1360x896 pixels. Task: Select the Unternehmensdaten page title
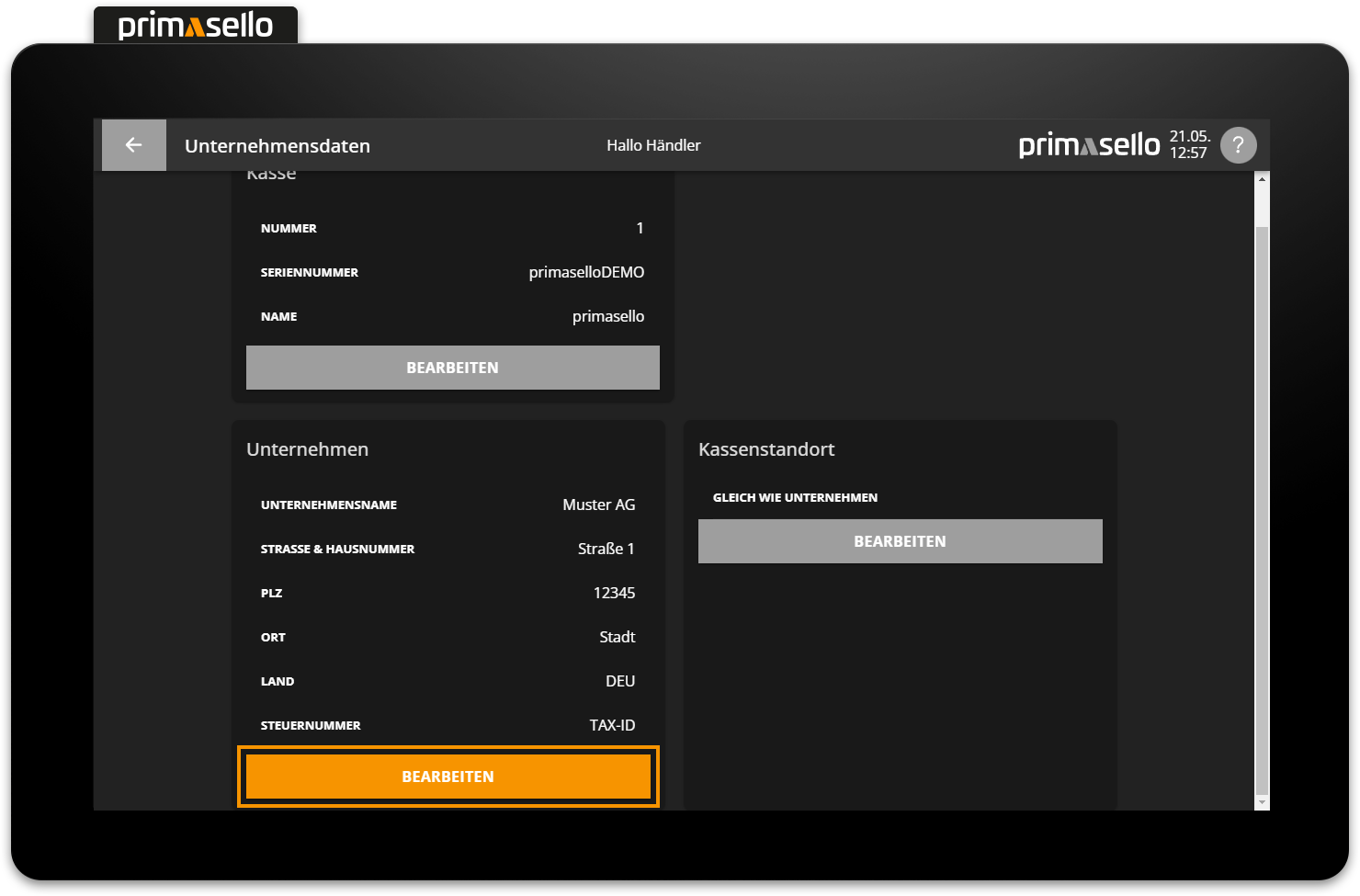click(x=278, y=146)
